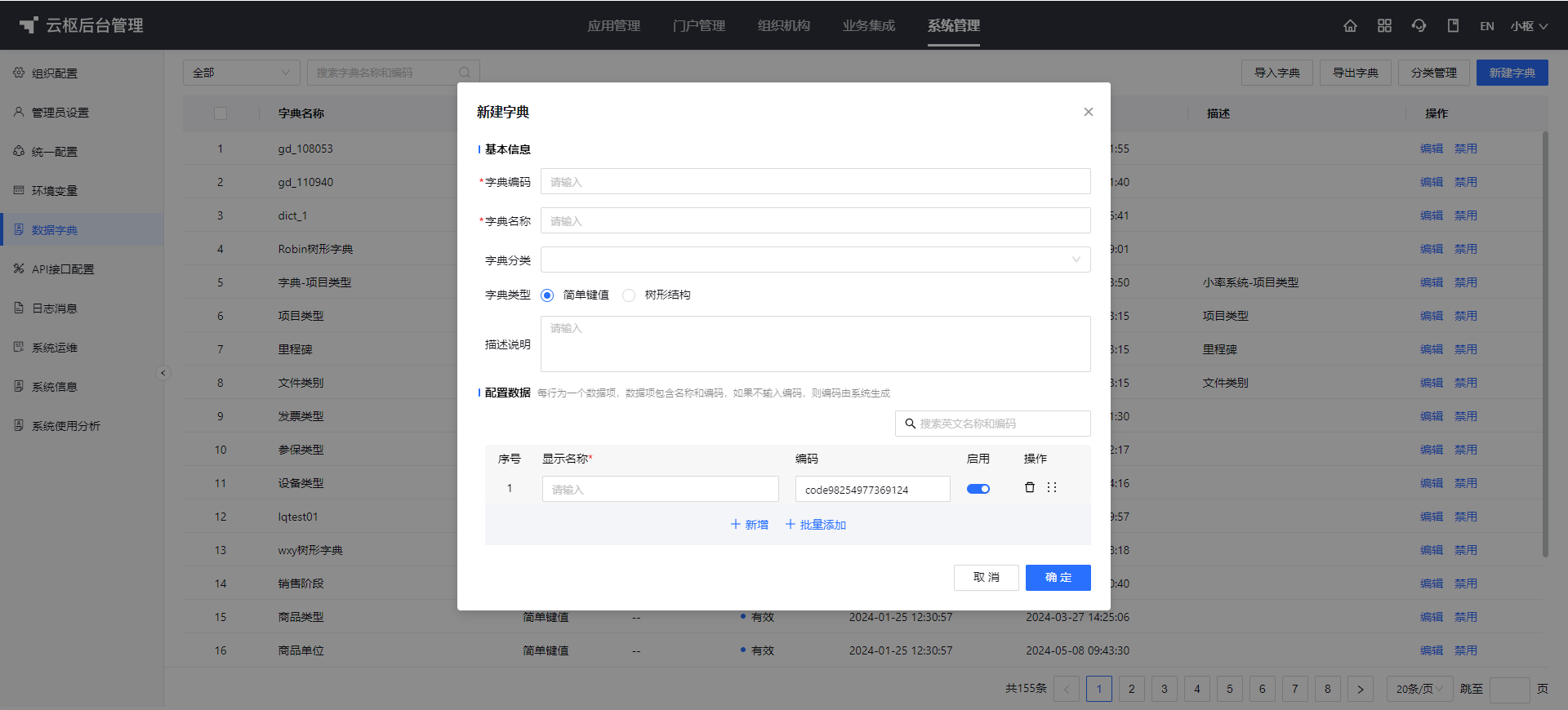This screenshot has height=710, width=1568.
Task: Click 编辑 for 商品单位 row
Action: (1432, 650)
